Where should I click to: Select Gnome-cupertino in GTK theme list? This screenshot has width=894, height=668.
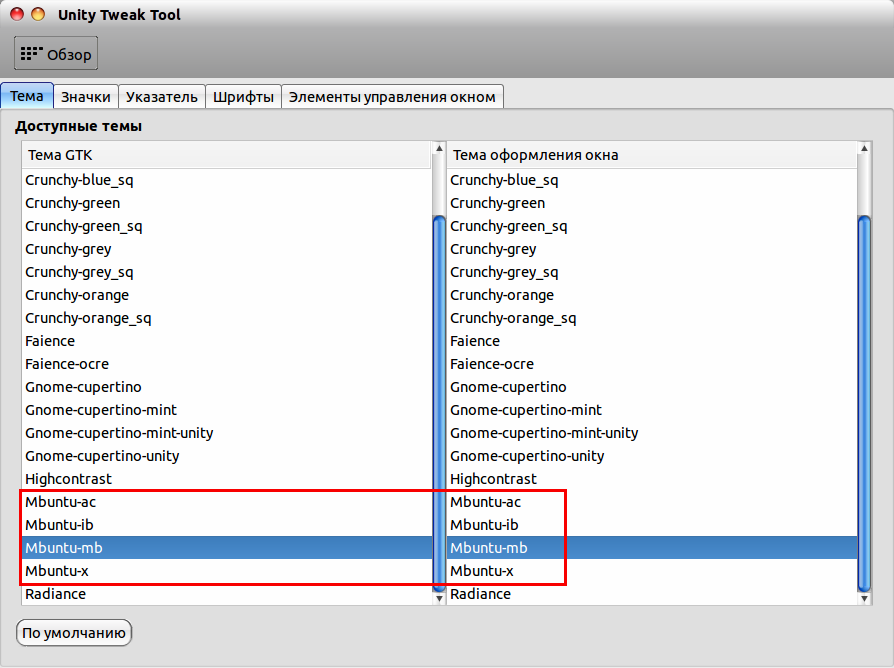[x=226, y=387]
